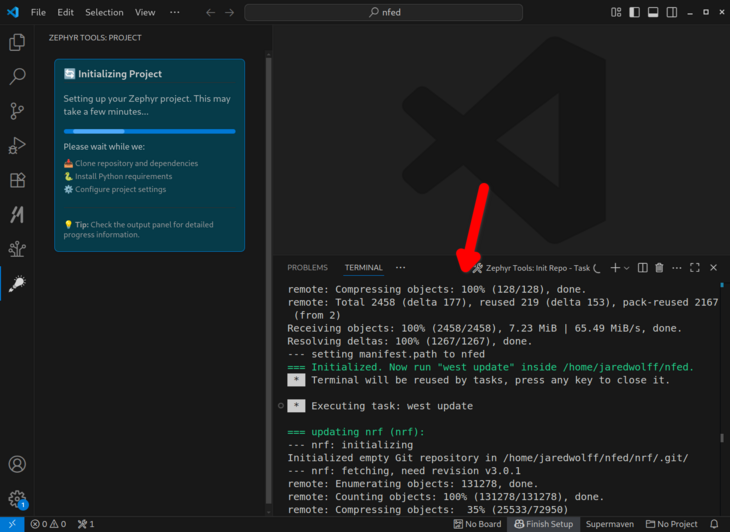Go back with the left arrow

click(210, 13)
